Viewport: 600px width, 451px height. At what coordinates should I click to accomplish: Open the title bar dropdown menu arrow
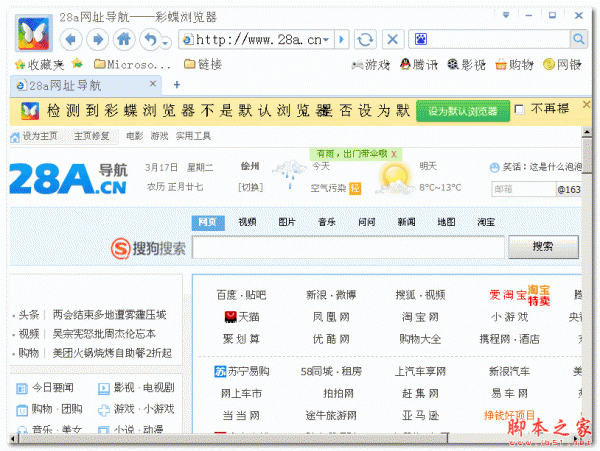coord(506,15)
